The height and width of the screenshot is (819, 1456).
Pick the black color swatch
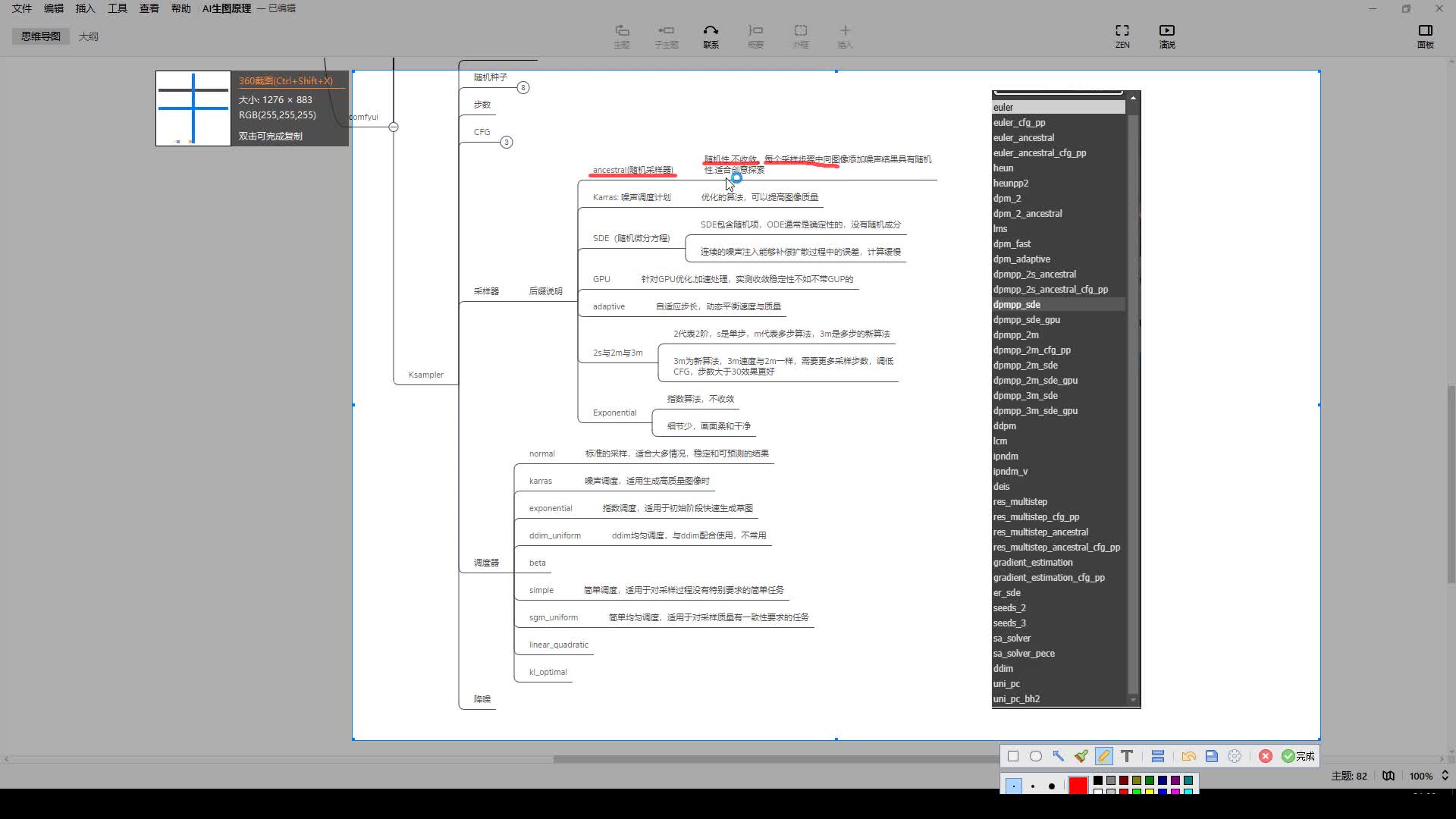[x=1098, y=780]
